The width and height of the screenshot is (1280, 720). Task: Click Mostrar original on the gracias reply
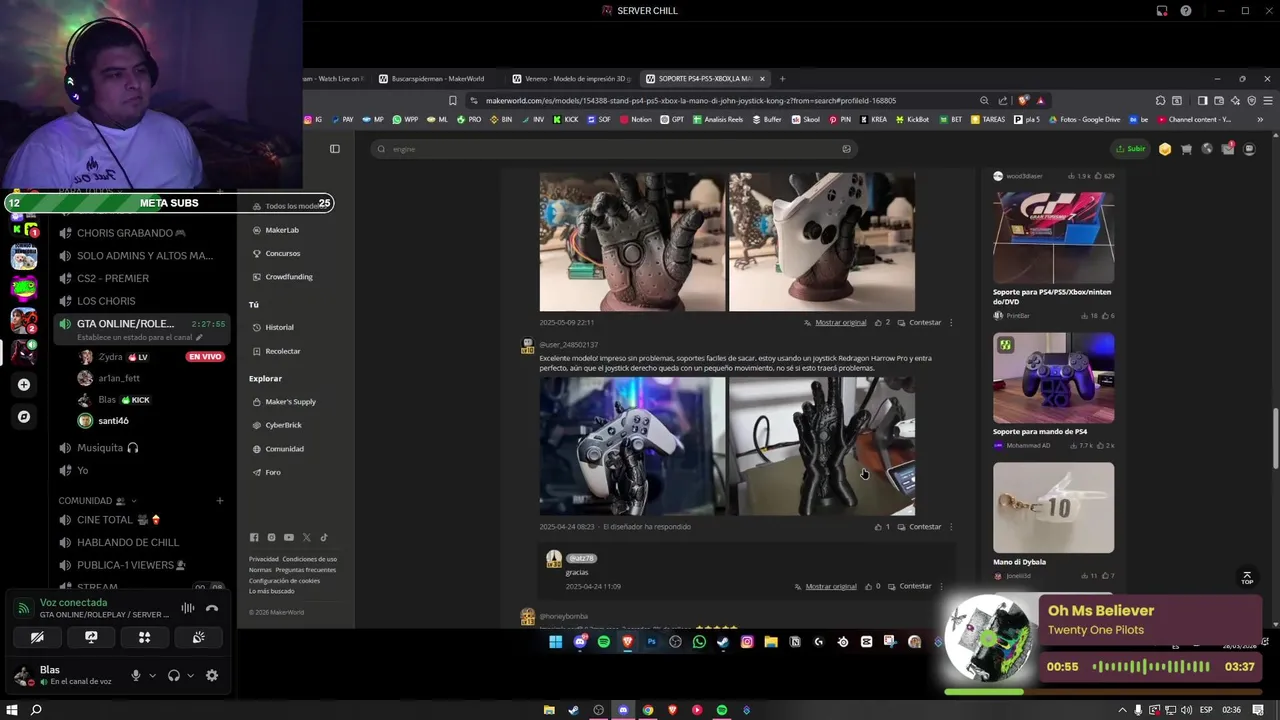coord(831,586)
